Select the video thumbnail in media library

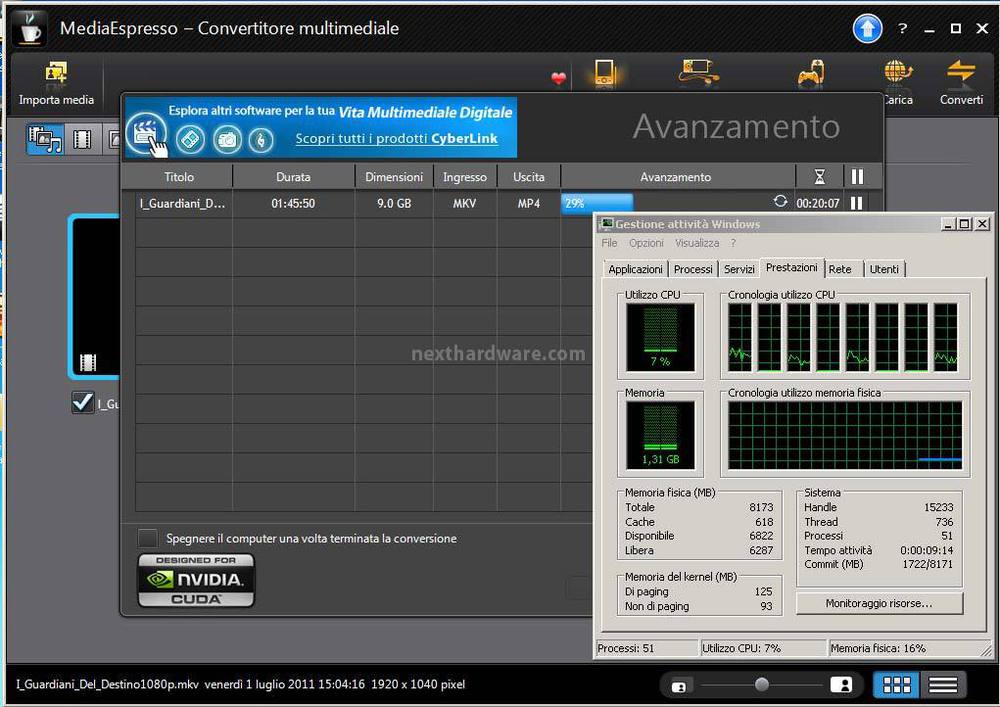[94, 296]
